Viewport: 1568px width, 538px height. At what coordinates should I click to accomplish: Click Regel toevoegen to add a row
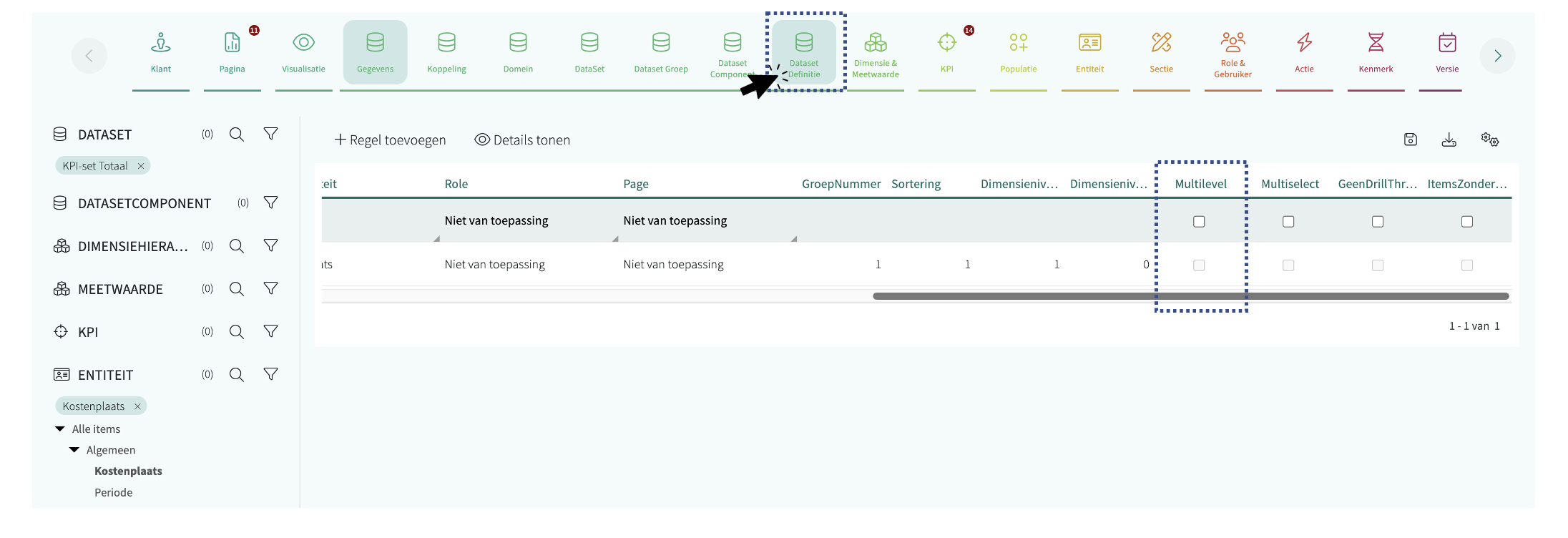coord(390,140)
